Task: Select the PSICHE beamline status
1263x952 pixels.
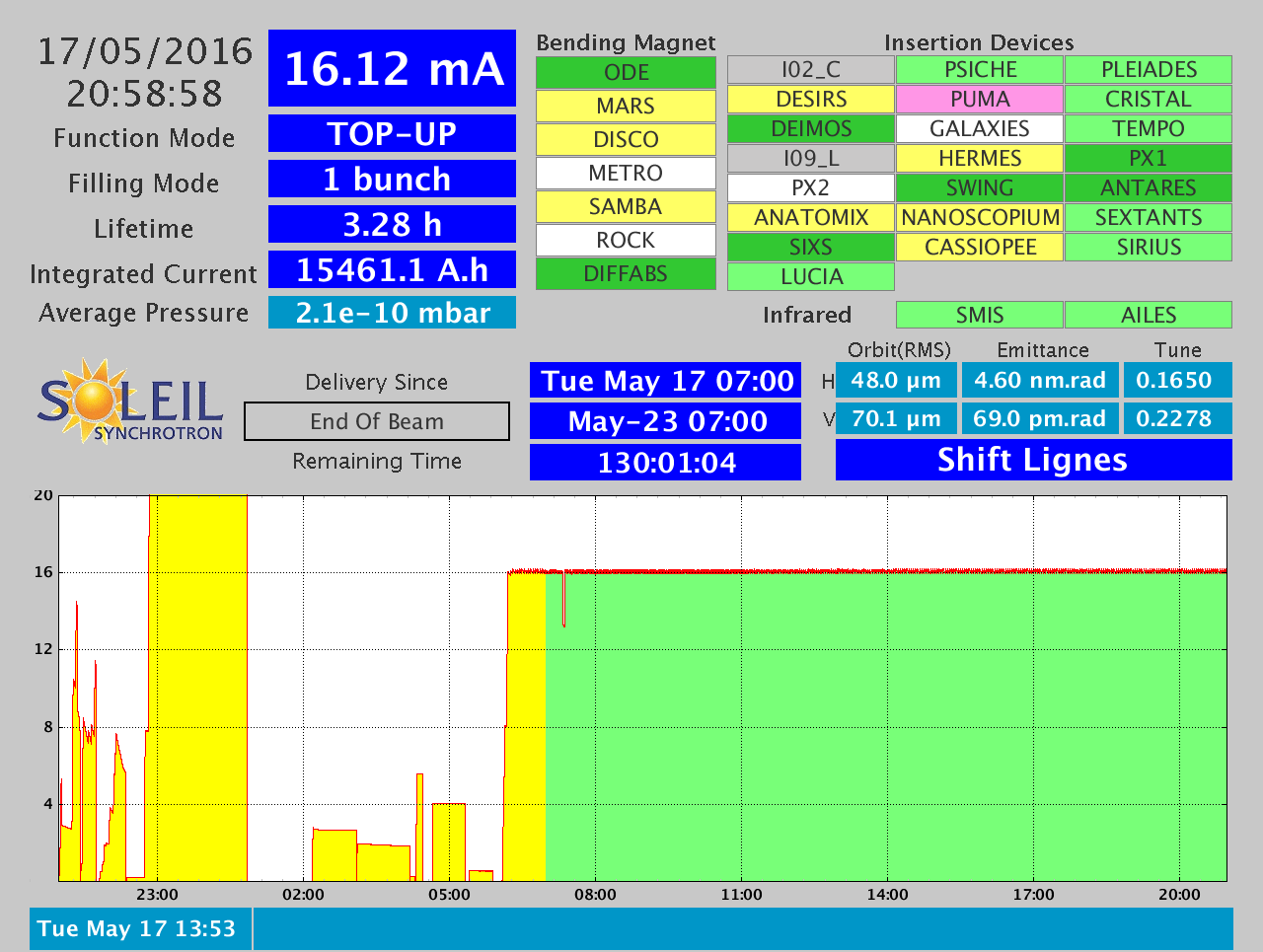Action: click(x=980, y=70)
